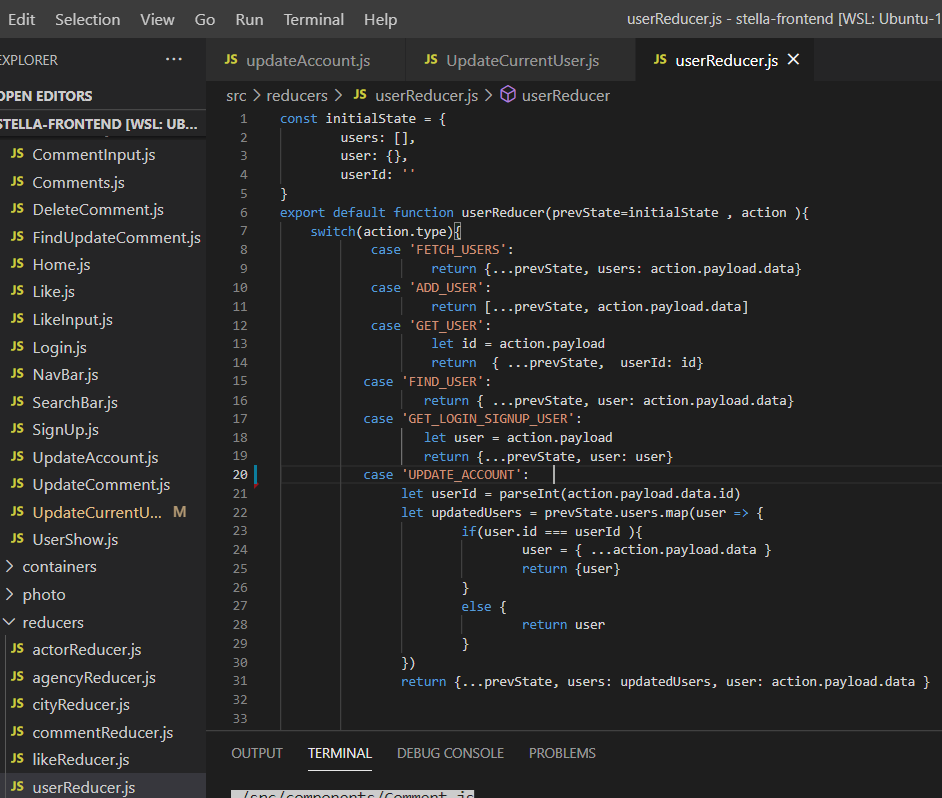This screenshot has width=942, height=798.
Task: Open the Run menu
Action: (249, 19)
